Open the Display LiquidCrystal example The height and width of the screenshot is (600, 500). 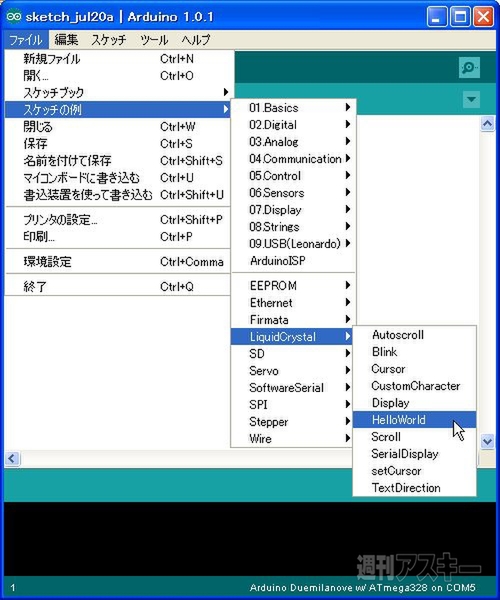tap(414, 403)
